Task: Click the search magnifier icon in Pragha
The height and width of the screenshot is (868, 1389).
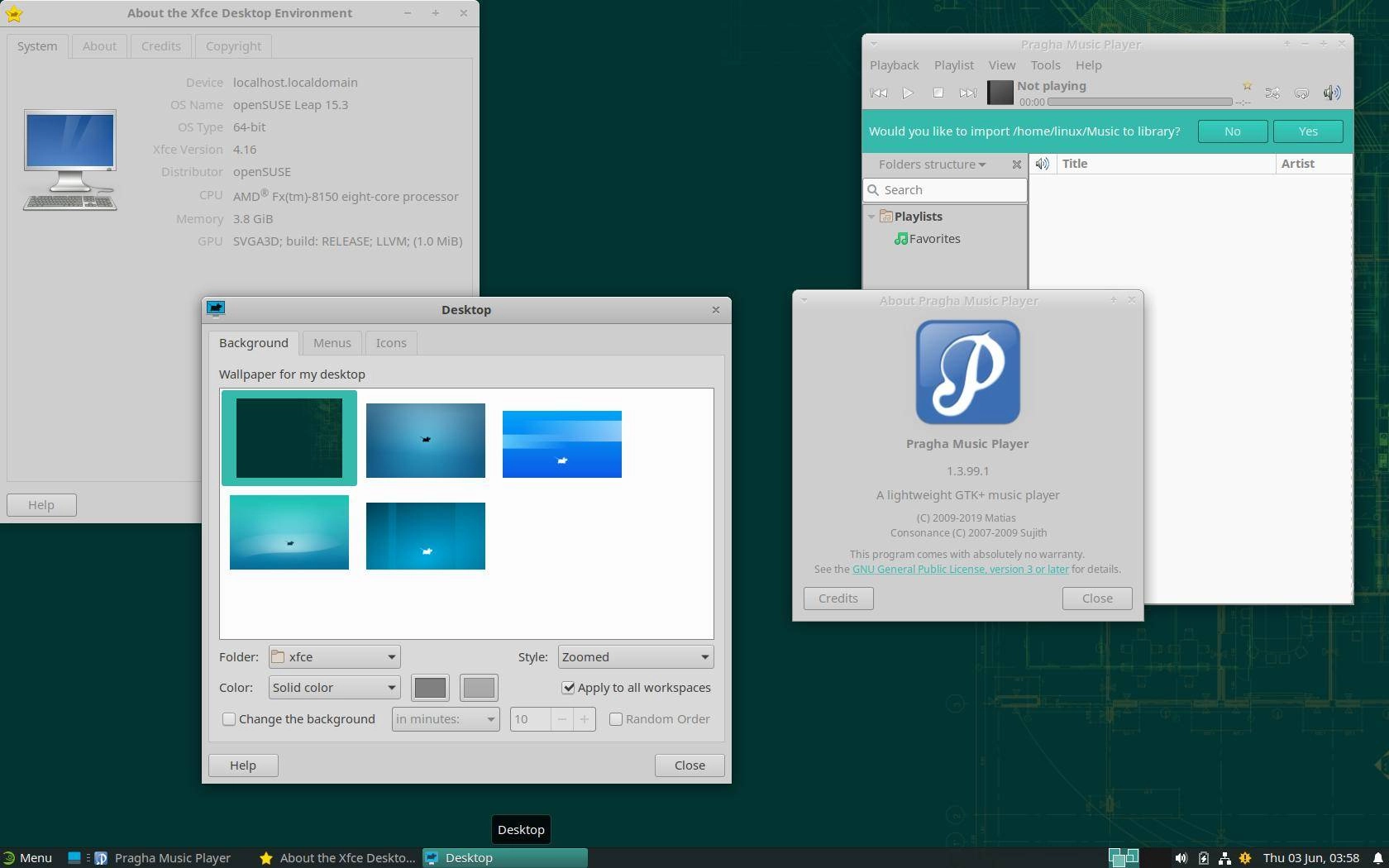Action: click(x=873, y=190)
